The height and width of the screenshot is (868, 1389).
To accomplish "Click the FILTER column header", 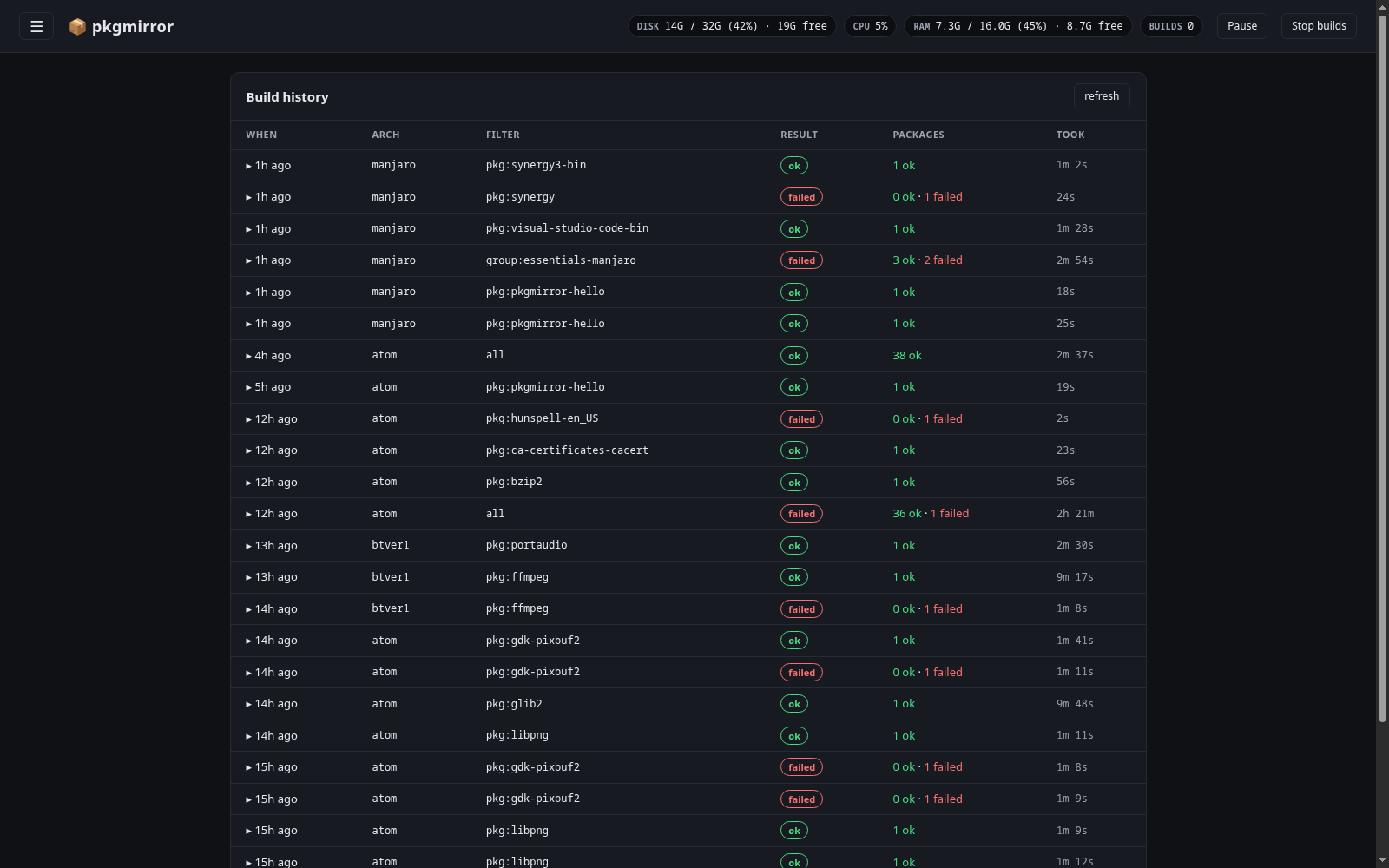I will click(x=503, y=135).
